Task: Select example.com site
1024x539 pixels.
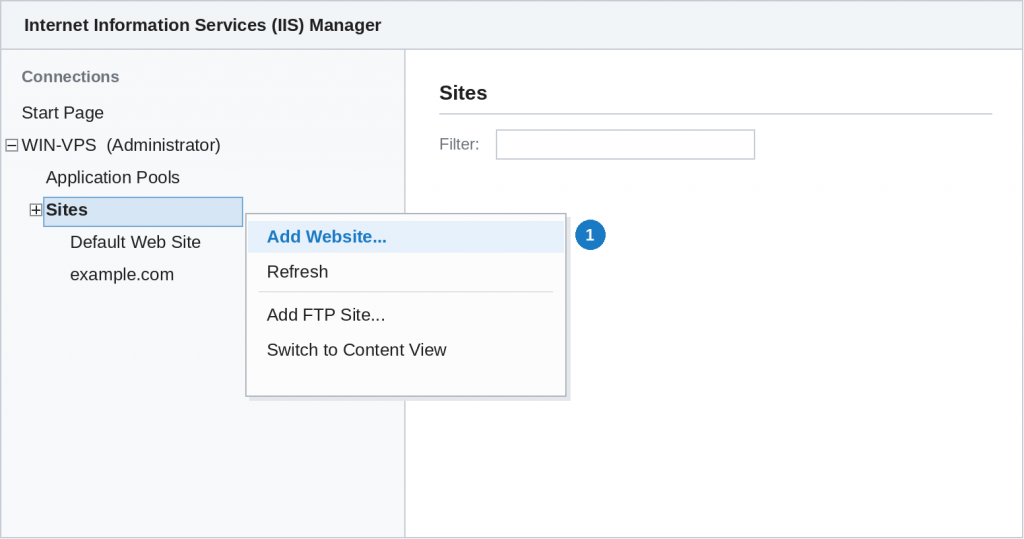Action: (122, 274)
